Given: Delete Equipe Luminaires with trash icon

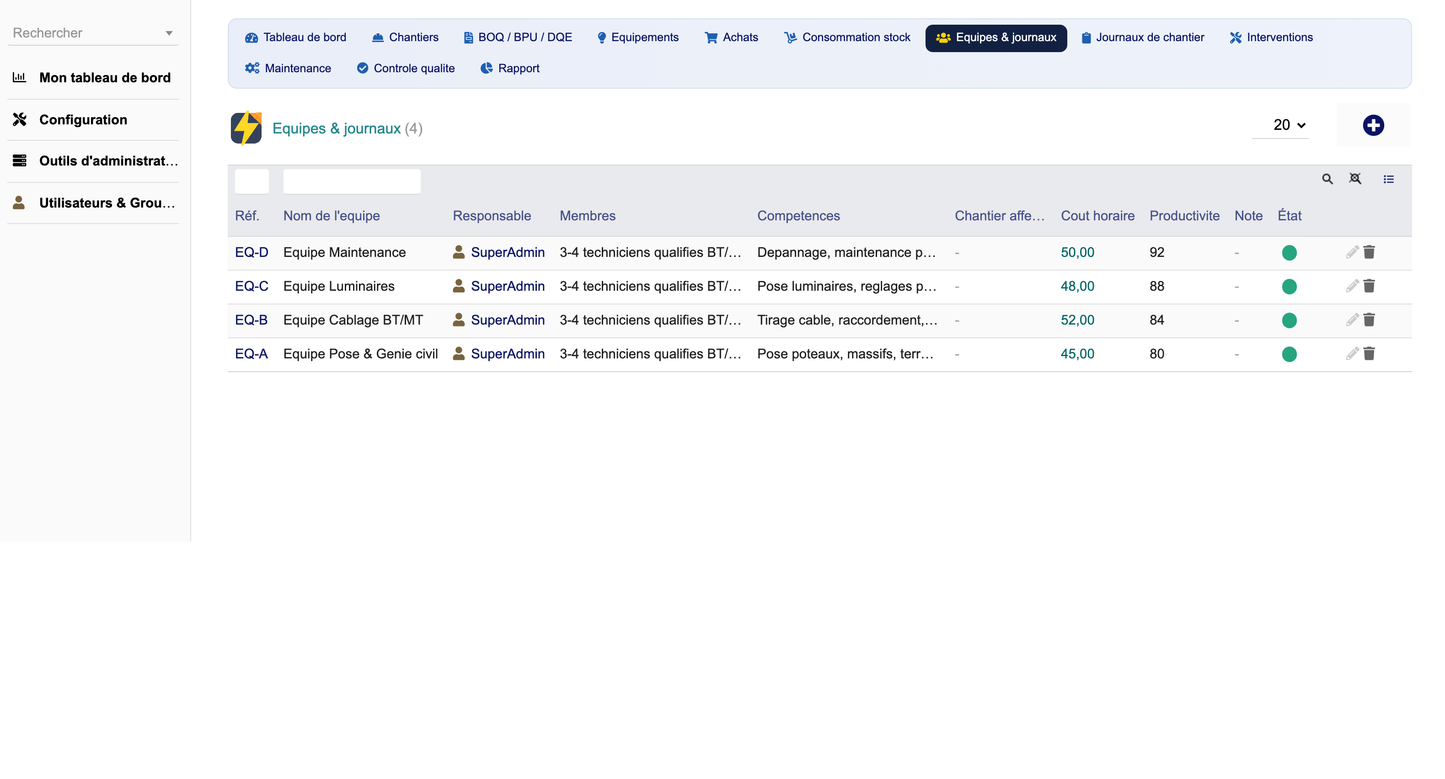Looking at the screenshot, I should pos(1369,286).
